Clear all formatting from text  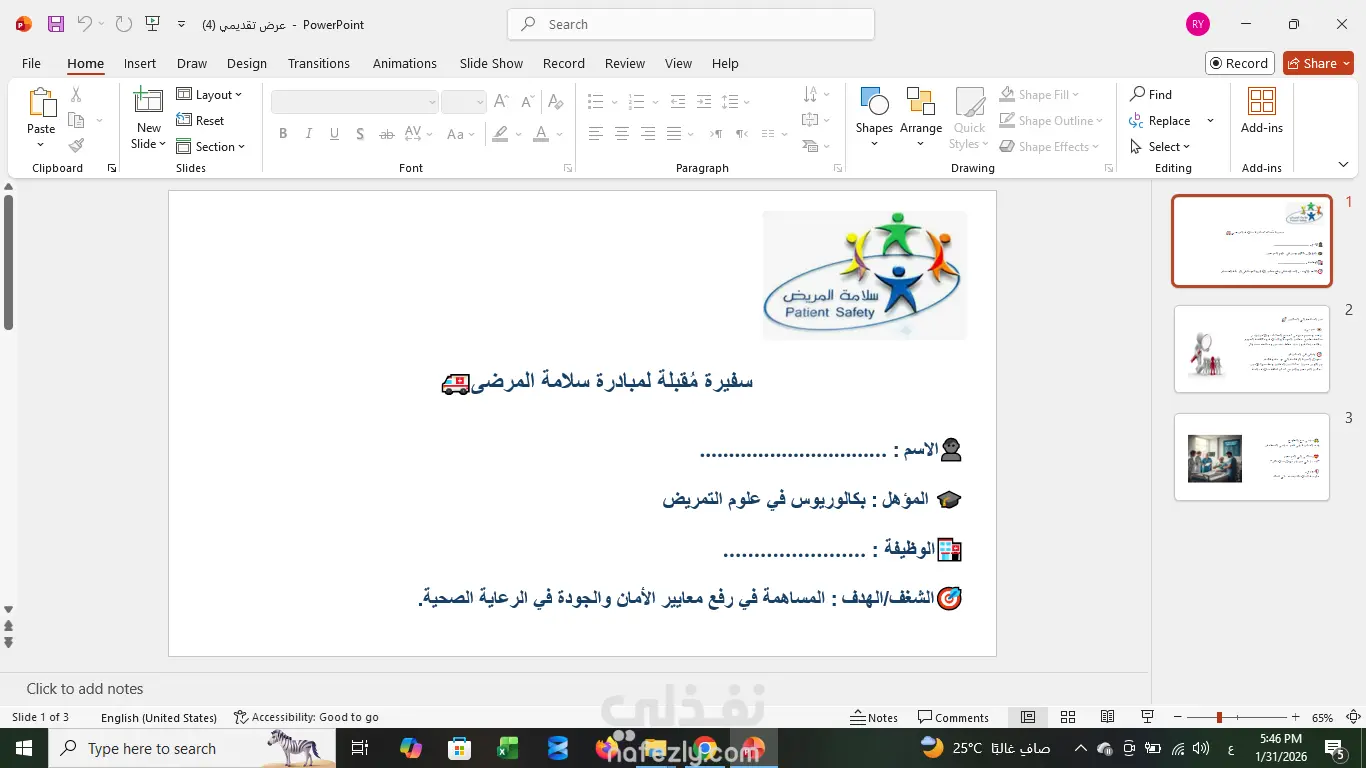[556, 102]
